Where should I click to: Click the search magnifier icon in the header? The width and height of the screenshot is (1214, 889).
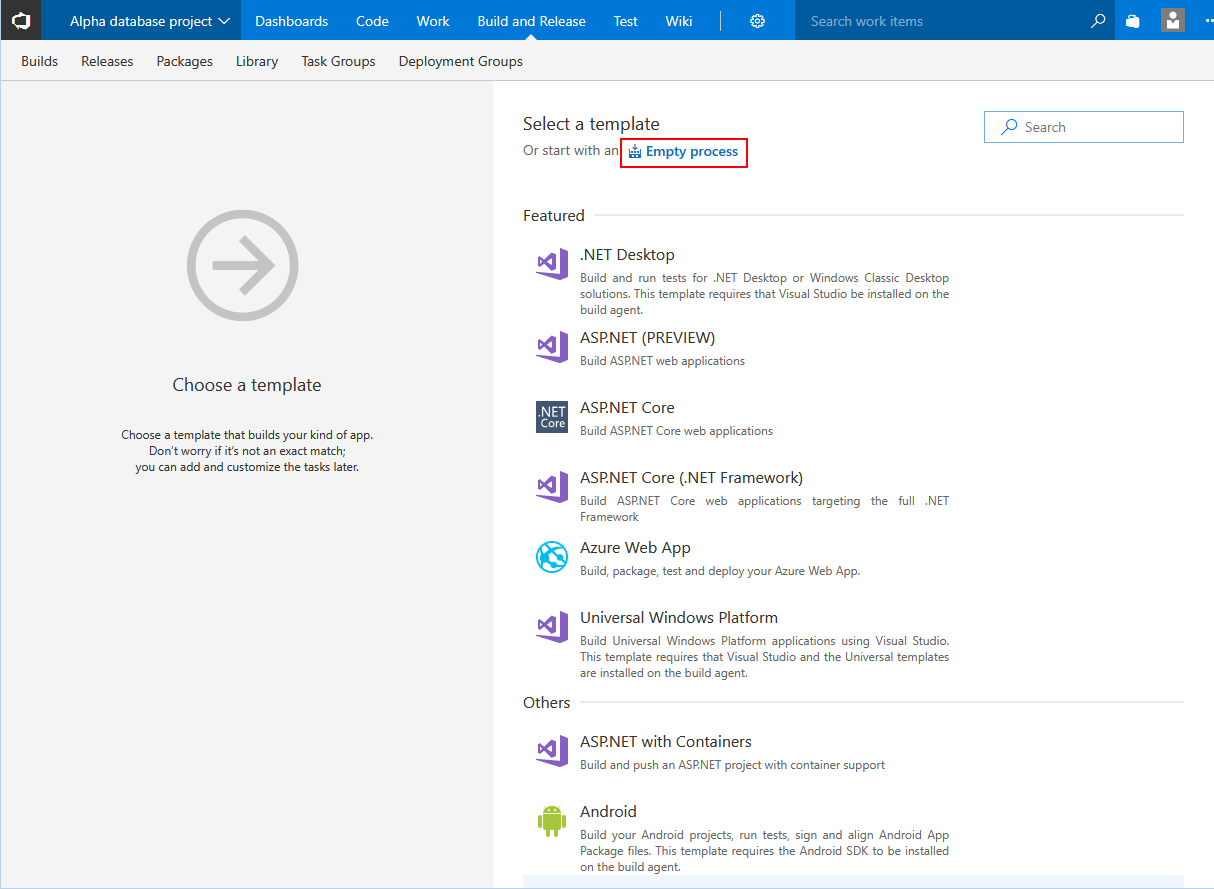click(1098, 21)
